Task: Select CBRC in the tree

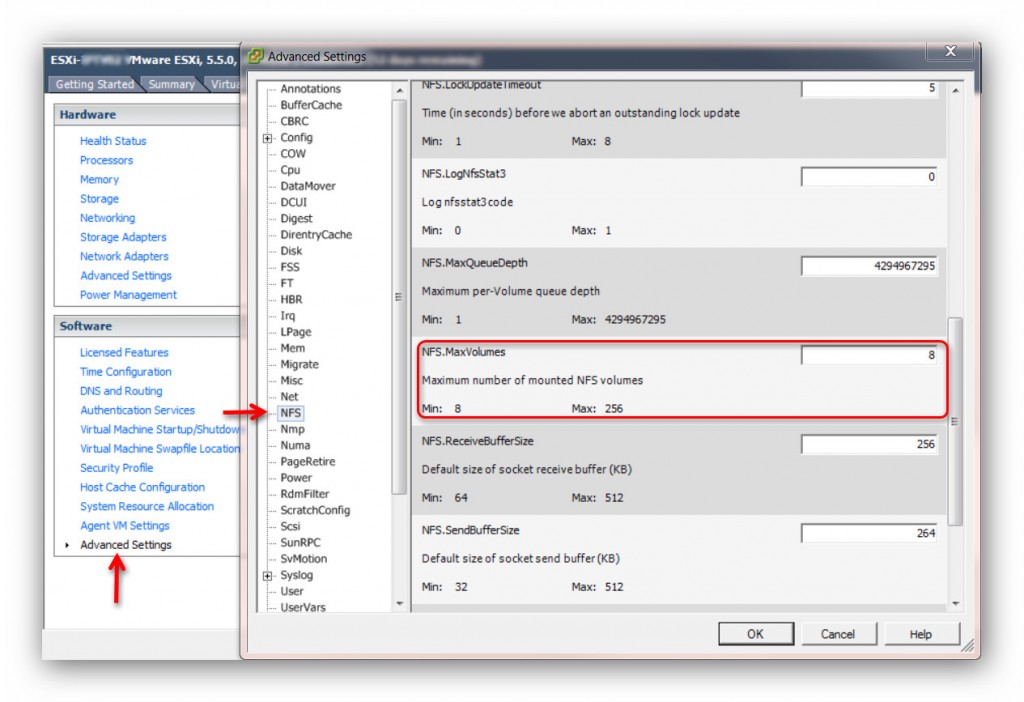Action: coord(295,121)
